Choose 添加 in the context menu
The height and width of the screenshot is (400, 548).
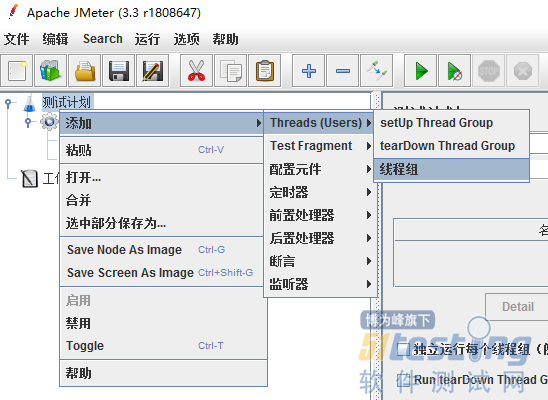(161, 123)
